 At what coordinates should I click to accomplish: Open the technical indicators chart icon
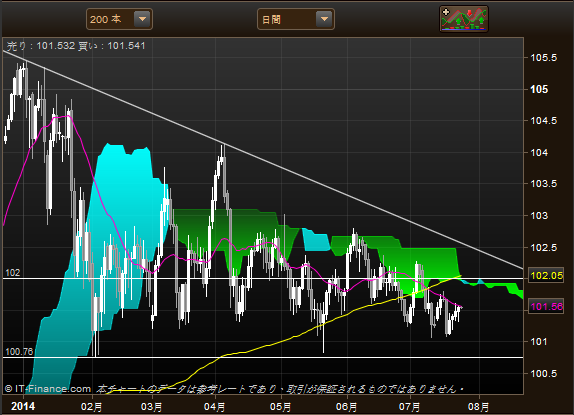[x=464, y=19]
